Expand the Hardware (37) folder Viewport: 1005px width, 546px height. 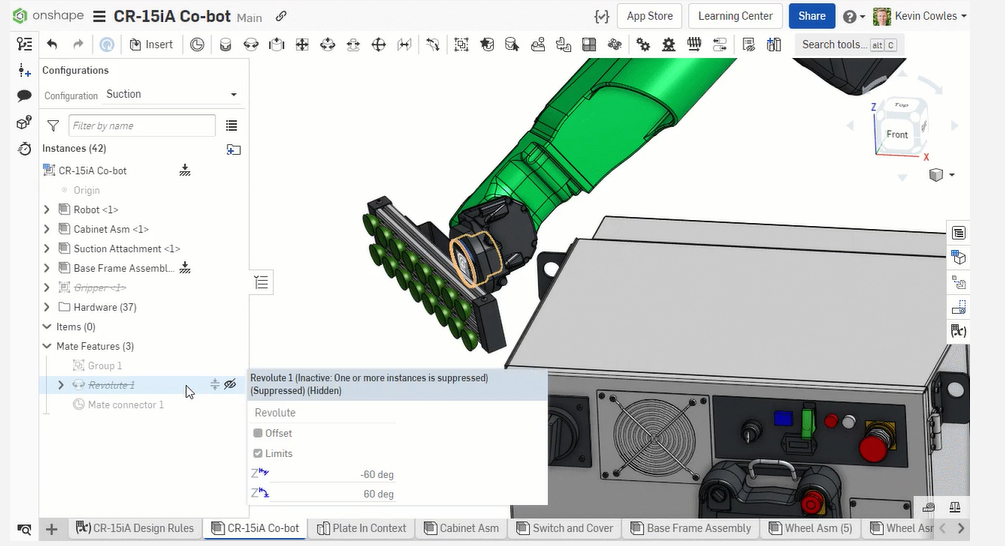point(47,307)
